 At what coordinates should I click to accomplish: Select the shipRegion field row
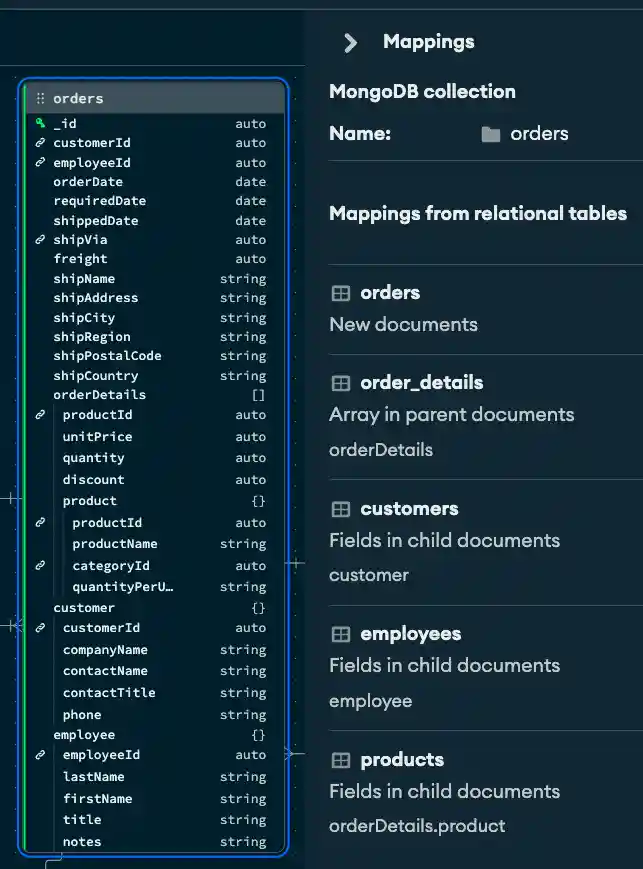pos(155,336)
